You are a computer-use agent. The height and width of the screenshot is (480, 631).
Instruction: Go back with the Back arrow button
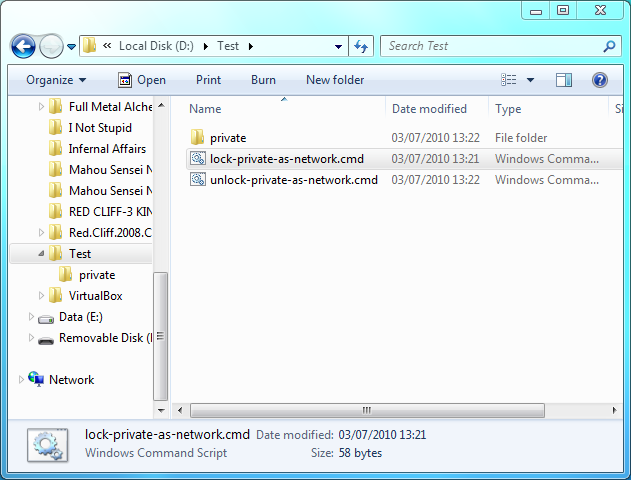coord(23,46)
